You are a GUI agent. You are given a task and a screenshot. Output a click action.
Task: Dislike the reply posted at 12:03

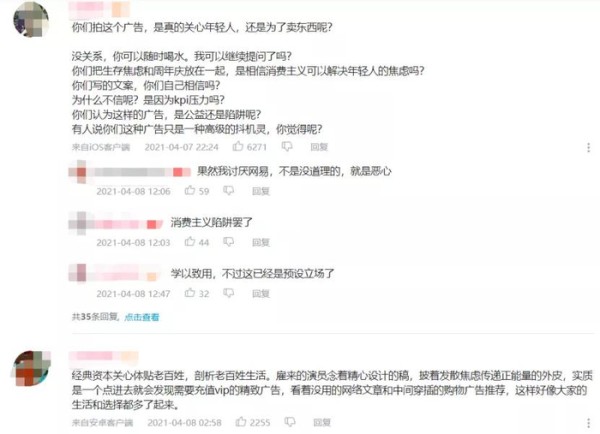[228, 242]
